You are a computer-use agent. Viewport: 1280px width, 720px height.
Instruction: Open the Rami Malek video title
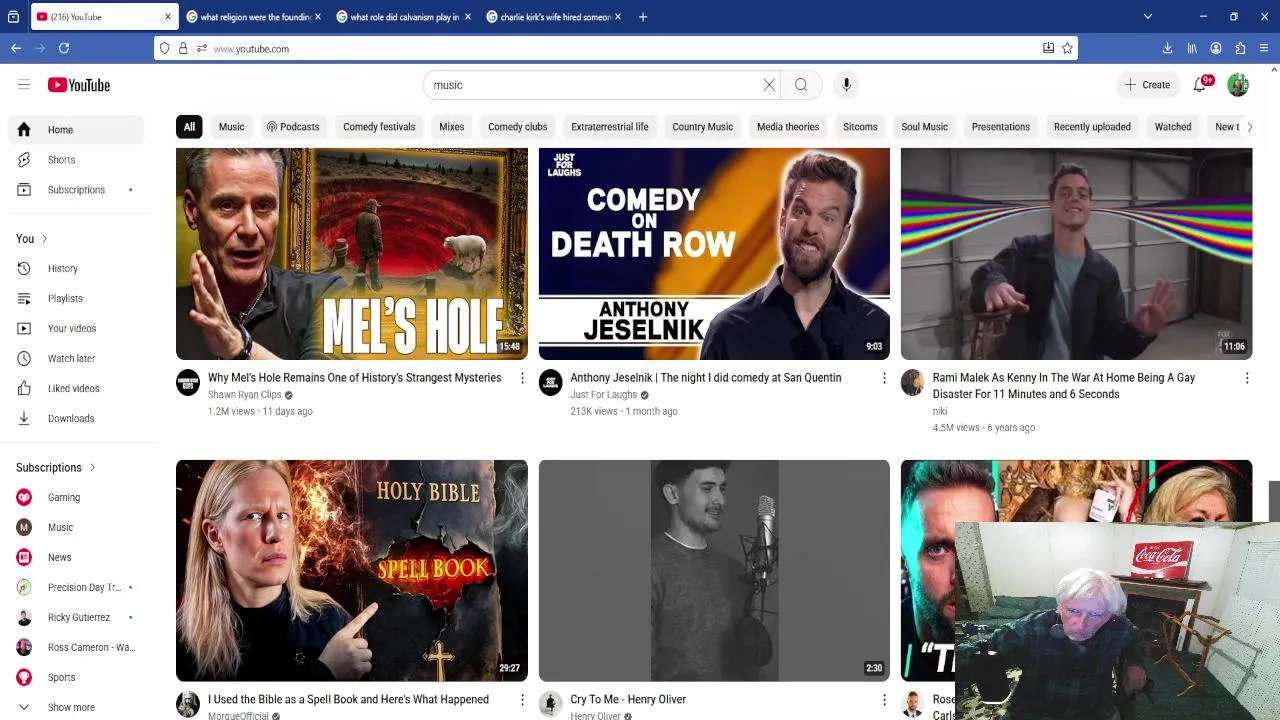tap(1064, 386)
